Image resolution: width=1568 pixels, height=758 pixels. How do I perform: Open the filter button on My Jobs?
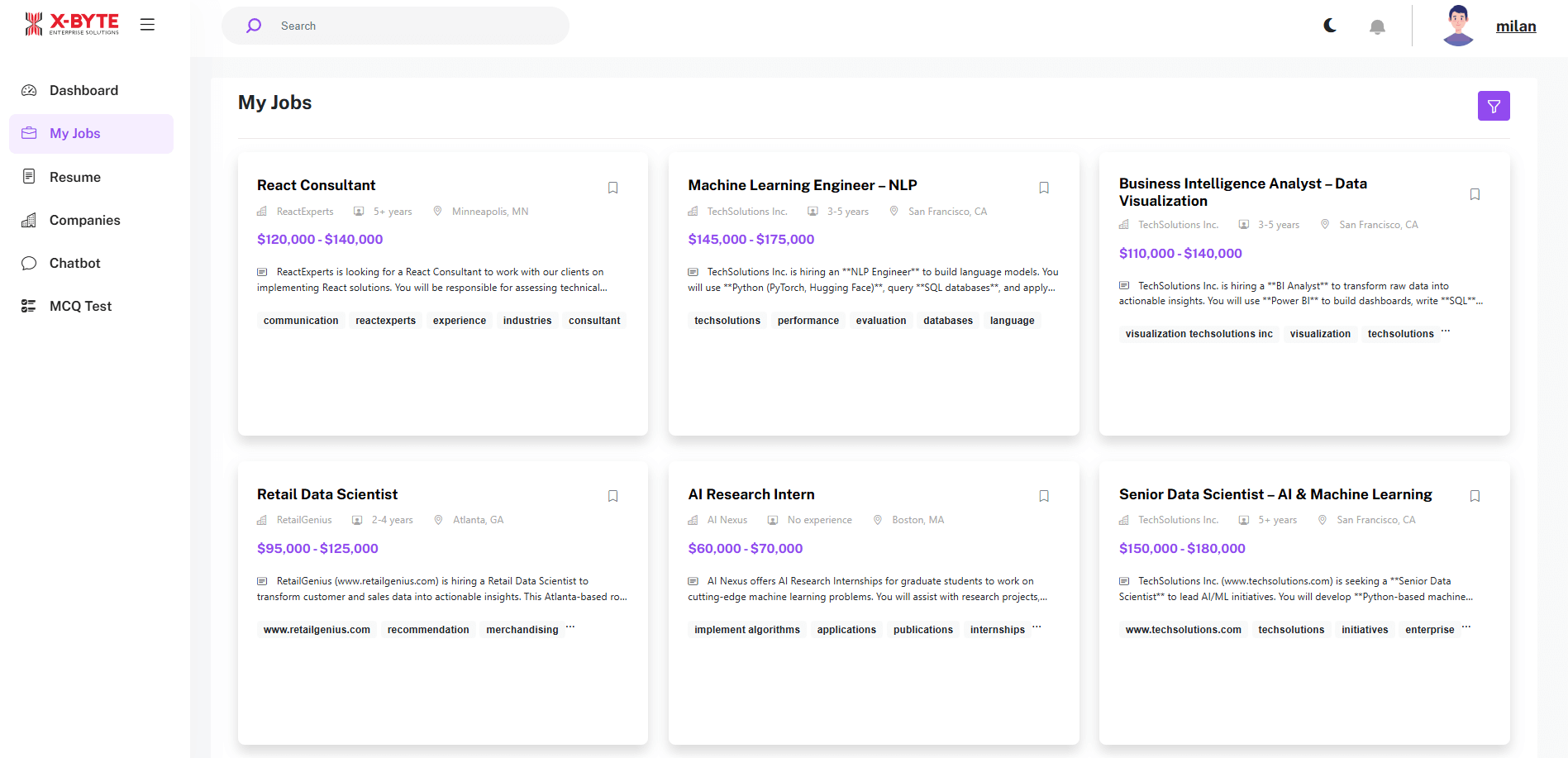1493,106
